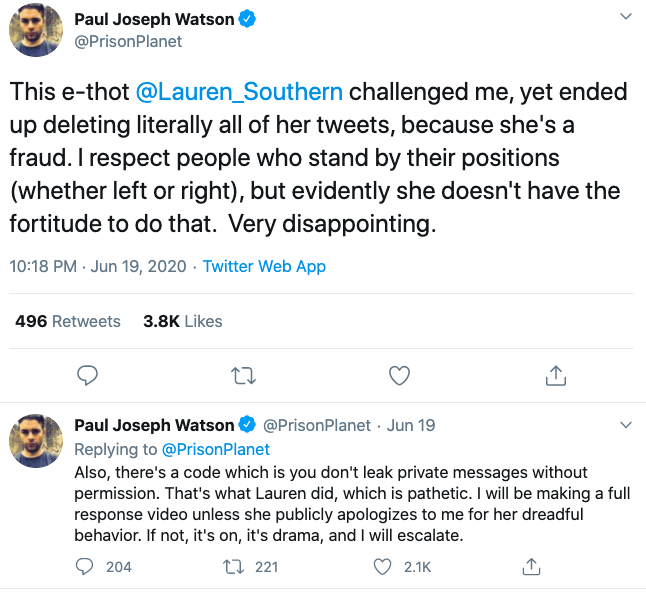
Task: Click the Twitter Web App source link
Action: pos(264,267)
